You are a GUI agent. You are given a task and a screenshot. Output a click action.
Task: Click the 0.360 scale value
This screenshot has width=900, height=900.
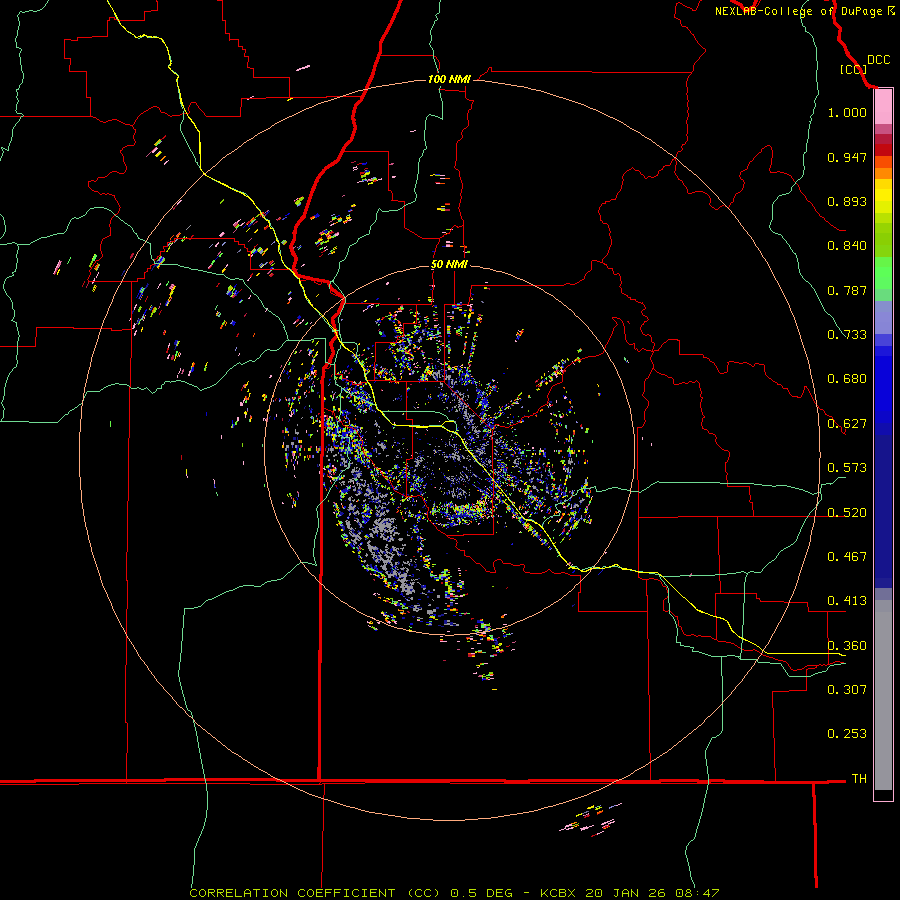(x=847, y=646)
